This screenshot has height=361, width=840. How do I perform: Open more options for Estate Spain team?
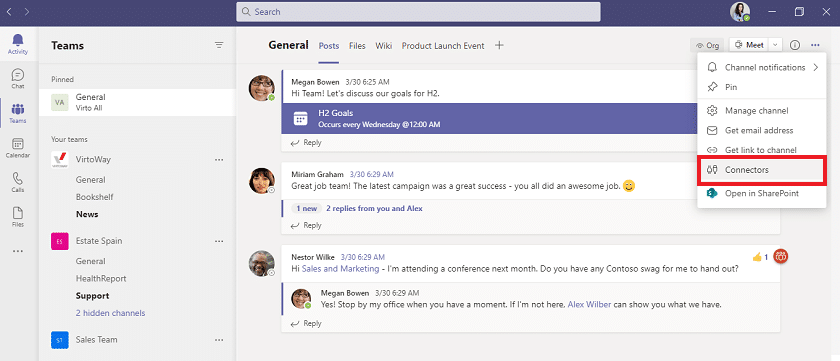click(x=219, y=241)
